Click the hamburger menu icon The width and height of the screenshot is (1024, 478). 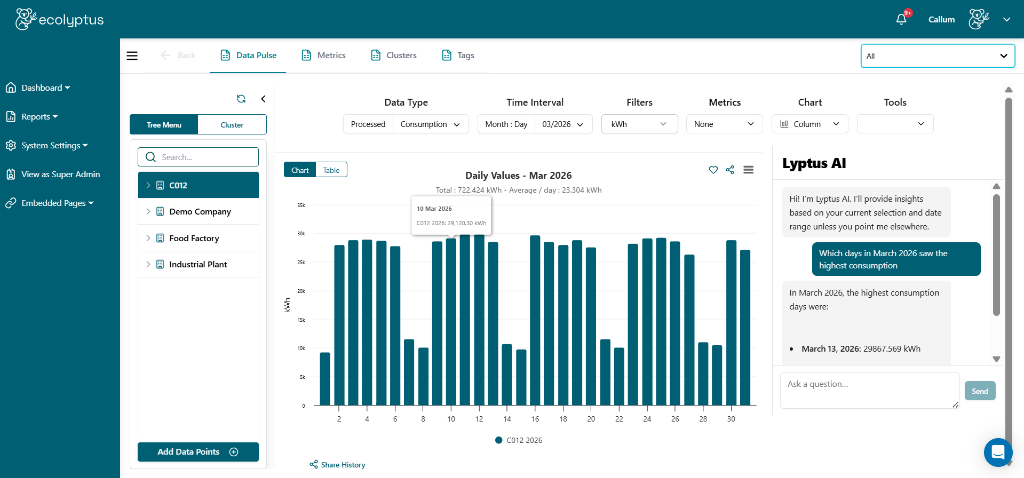[x=132, y=55]
